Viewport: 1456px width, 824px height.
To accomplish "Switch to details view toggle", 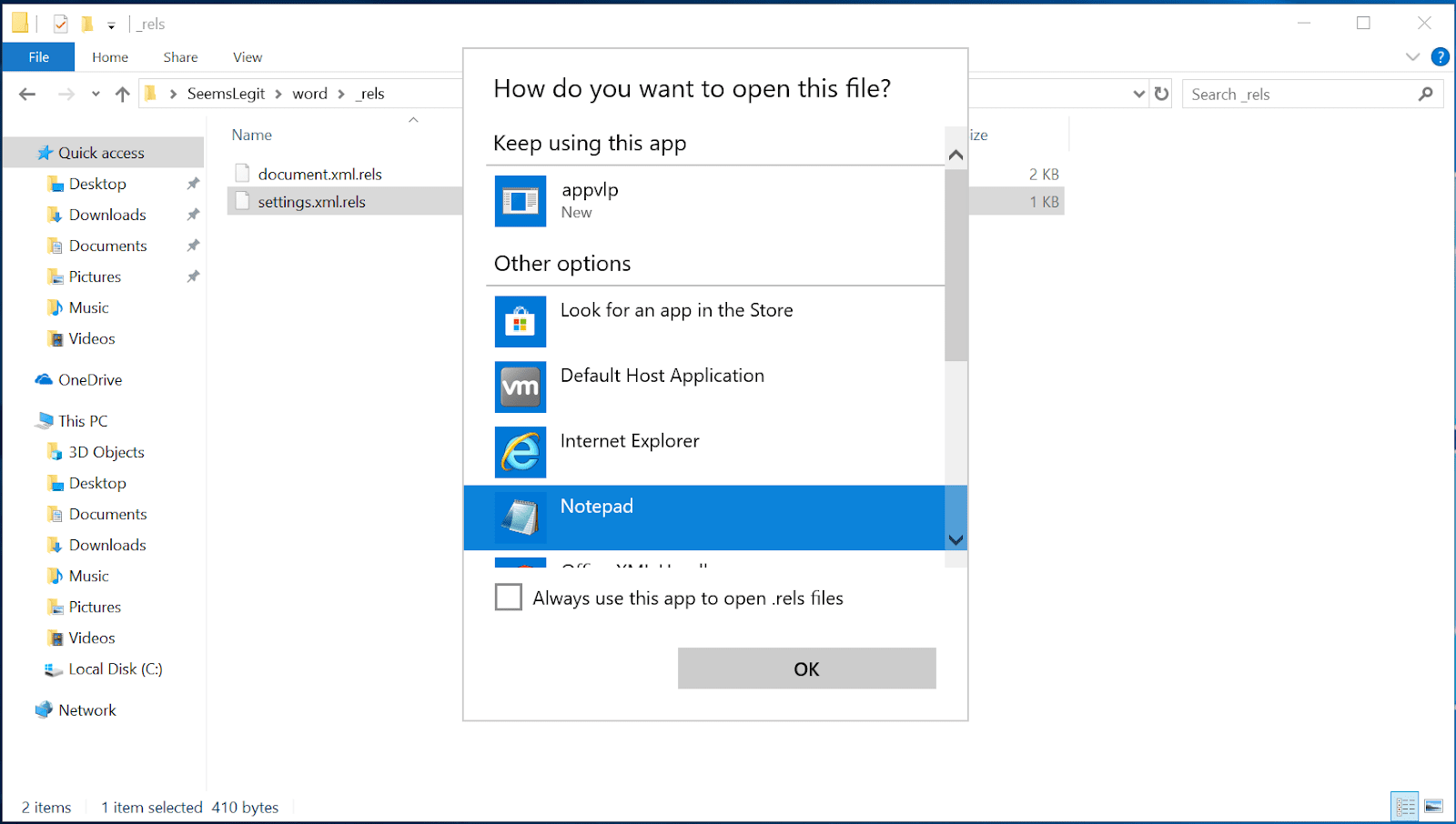I will coord(1405,807).
